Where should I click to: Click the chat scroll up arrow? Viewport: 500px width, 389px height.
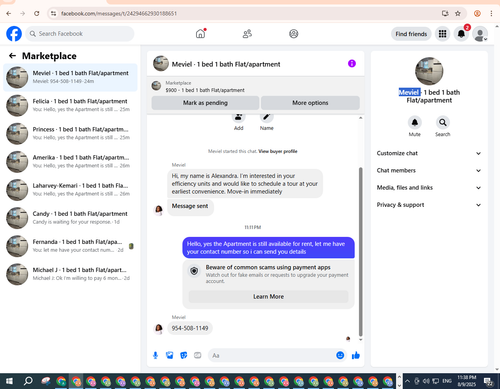[360, 118]
